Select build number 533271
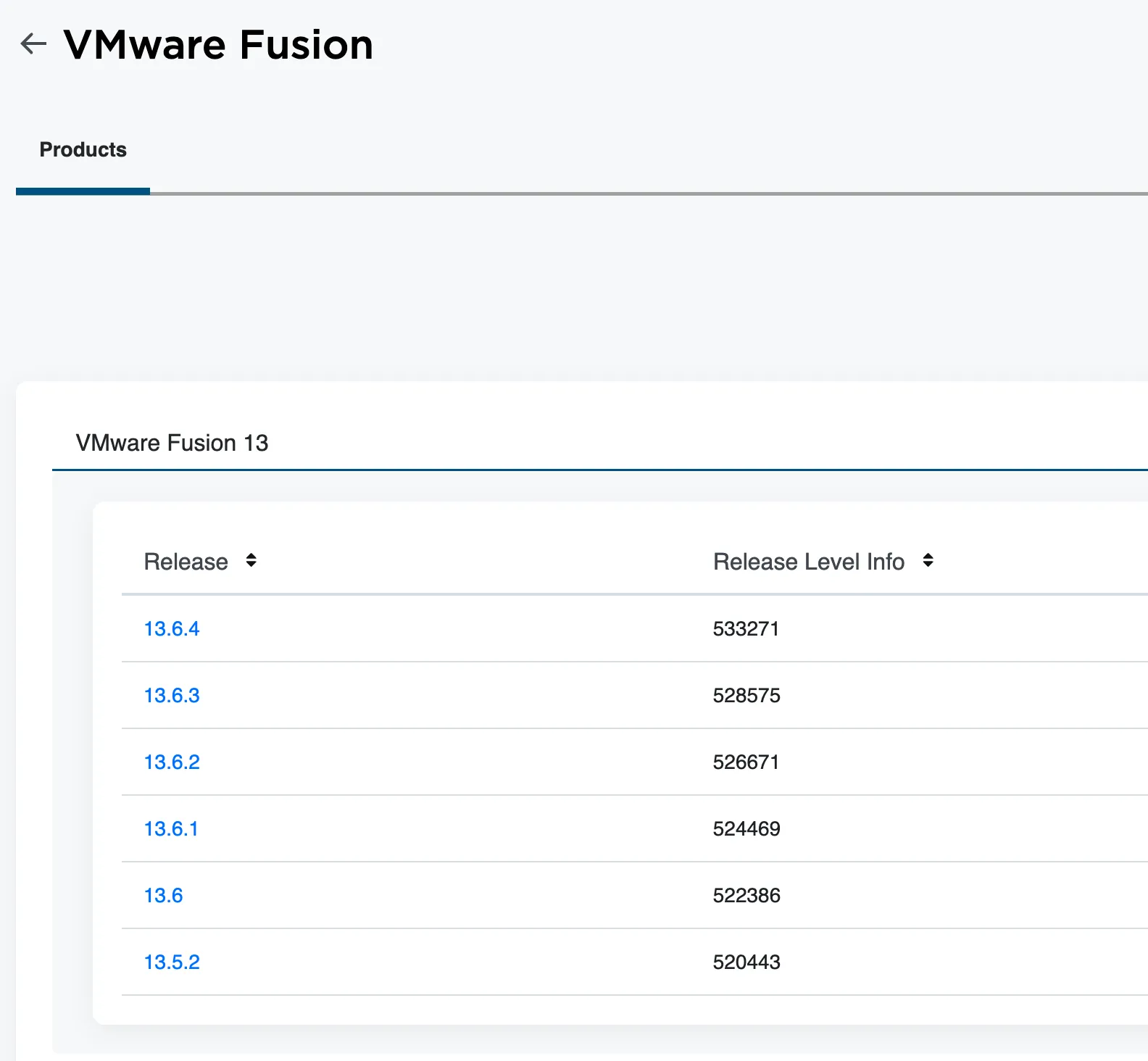Screen dimensions: 1148x1061 click(746, 628)
